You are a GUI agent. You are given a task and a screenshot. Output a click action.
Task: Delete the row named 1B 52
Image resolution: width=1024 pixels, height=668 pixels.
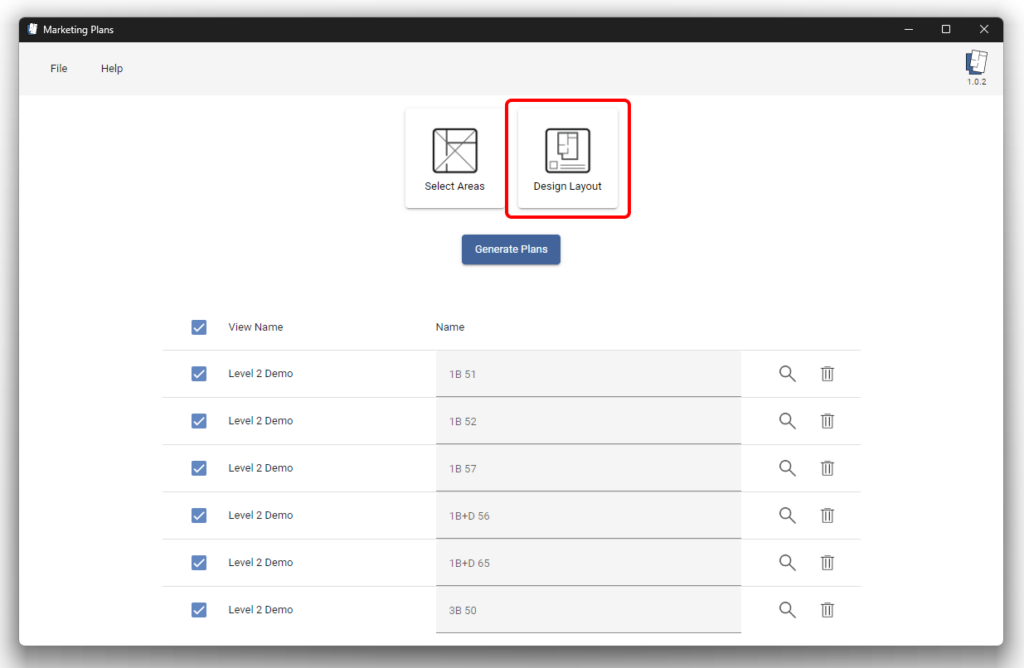coord(827,420)
